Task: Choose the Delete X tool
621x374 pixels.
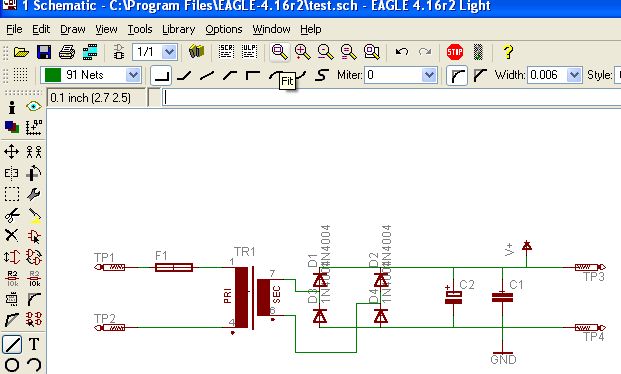Action: [x=11, y=236]
